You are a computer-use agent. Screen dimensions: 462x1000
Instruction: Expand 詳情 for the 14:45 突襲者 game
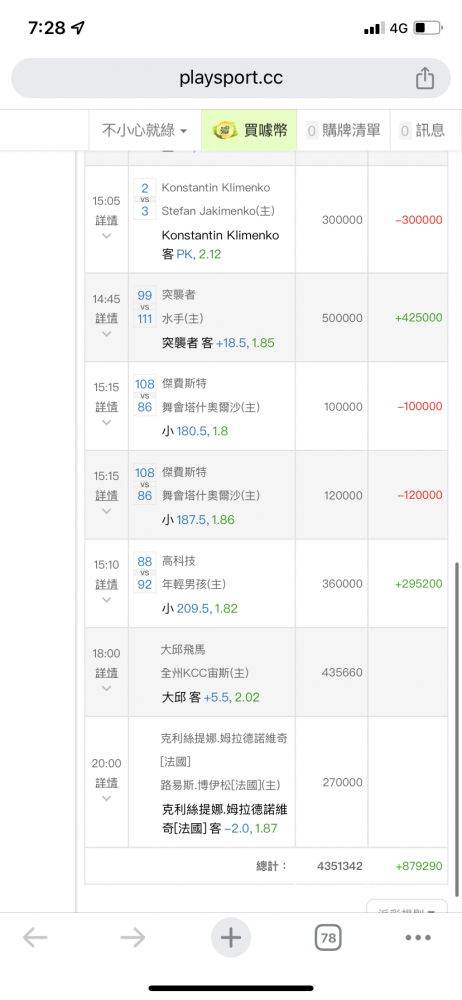coord(107,318)
